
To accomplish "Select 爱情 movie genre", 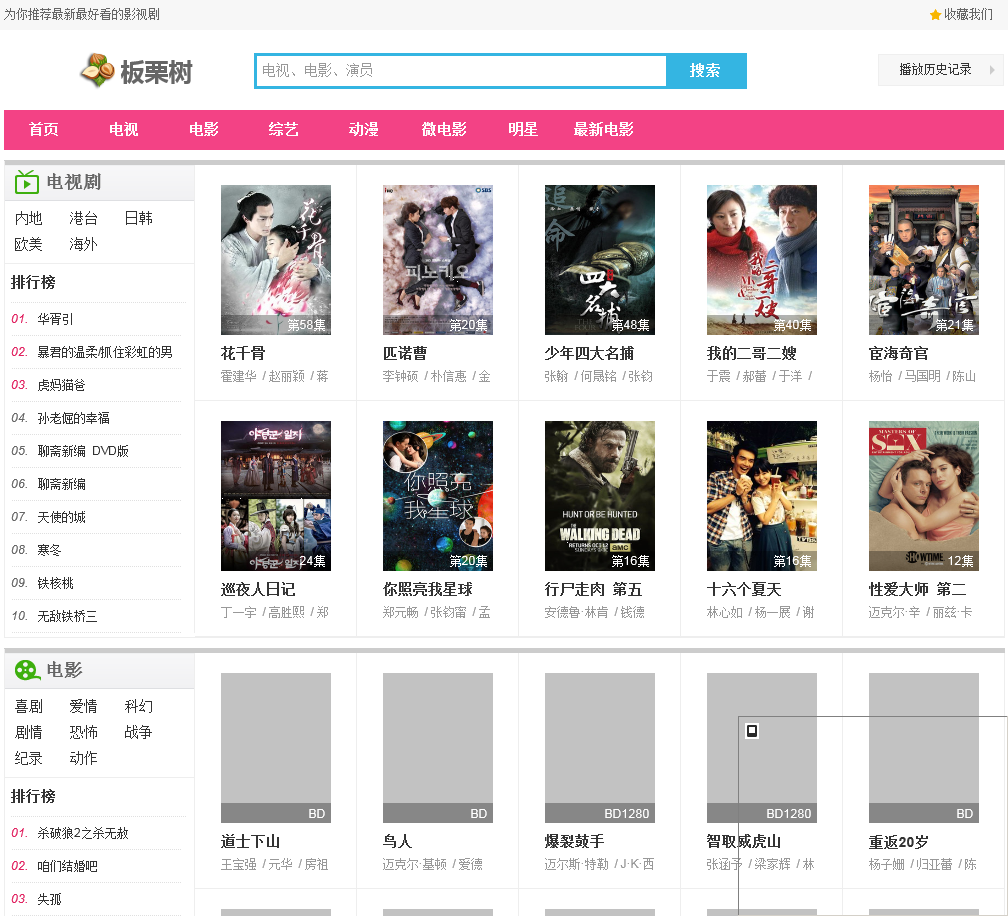I will [x=84, y=706].
